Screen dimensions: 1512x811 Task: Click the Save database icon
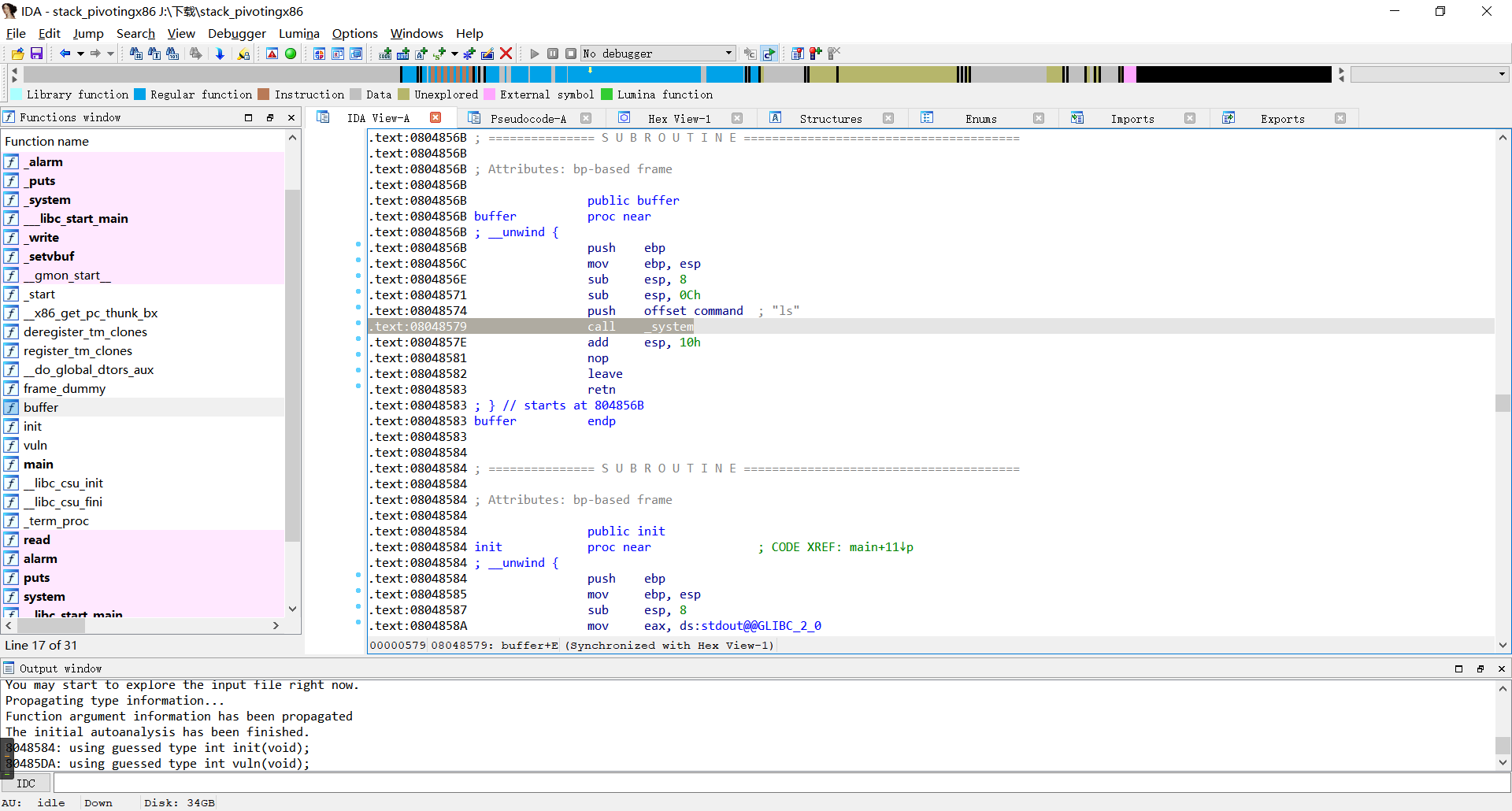(x=36, y=54)
